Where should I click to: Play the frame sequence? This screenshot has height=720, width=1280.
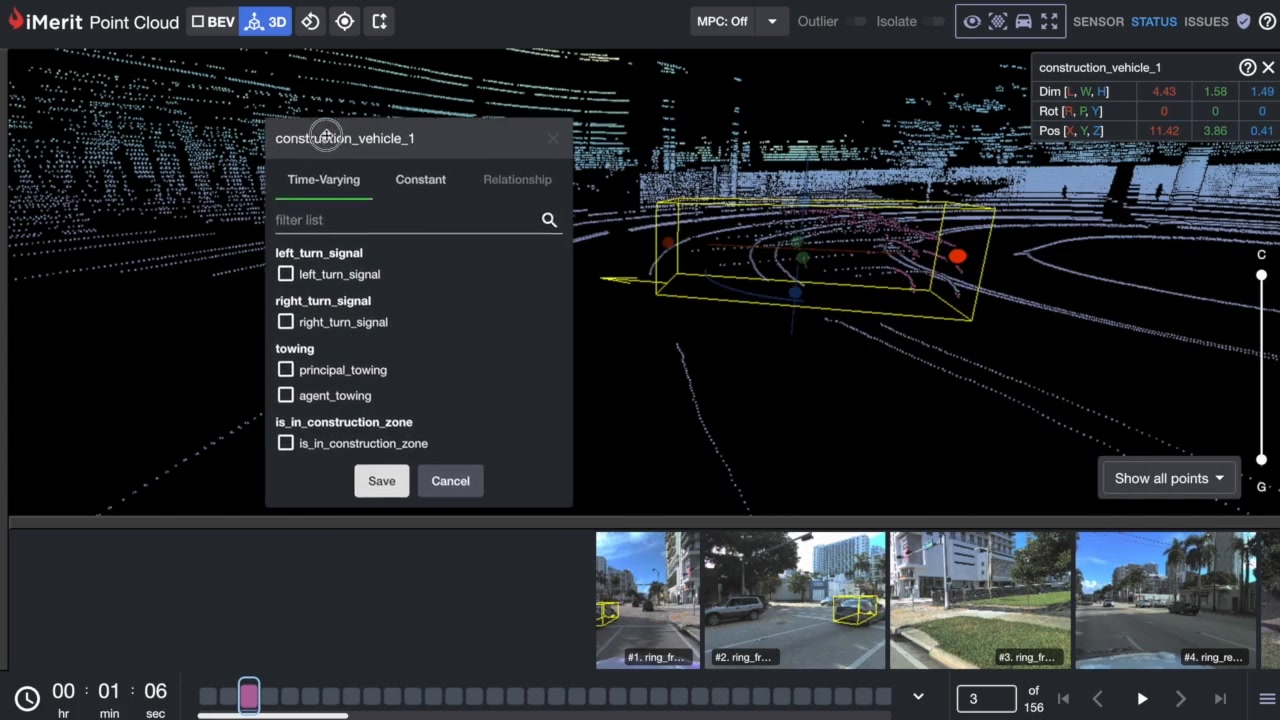point(1142,699)
